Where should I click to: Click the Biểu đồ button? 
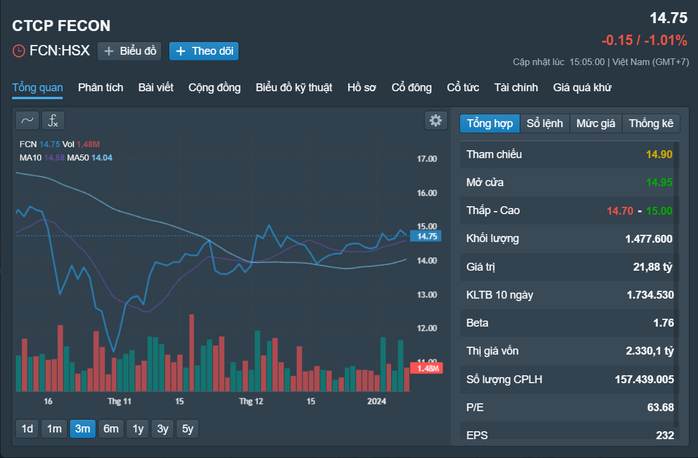pos(130,51)
